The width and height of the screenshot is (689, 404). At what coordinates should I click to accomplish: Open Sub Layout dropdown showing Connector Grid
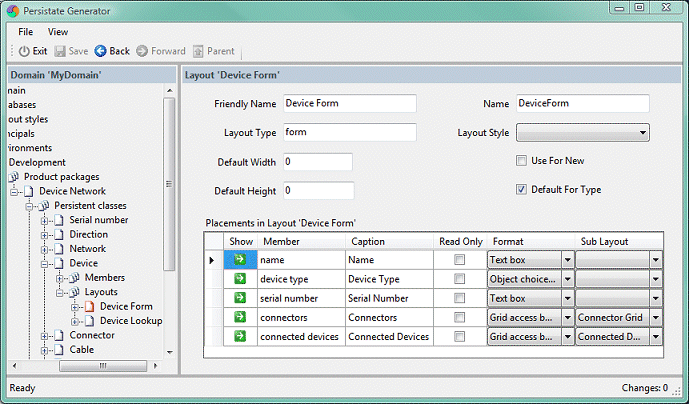[656, 317]
